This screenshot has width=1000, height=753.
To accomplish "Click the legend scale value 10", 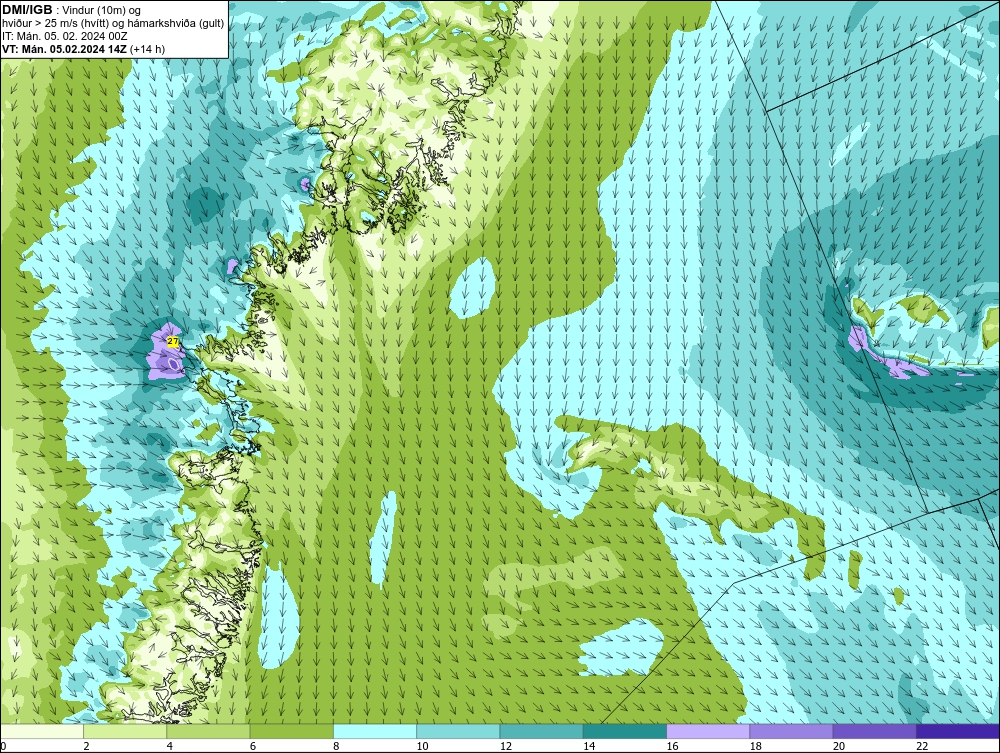I will point(423,746).
